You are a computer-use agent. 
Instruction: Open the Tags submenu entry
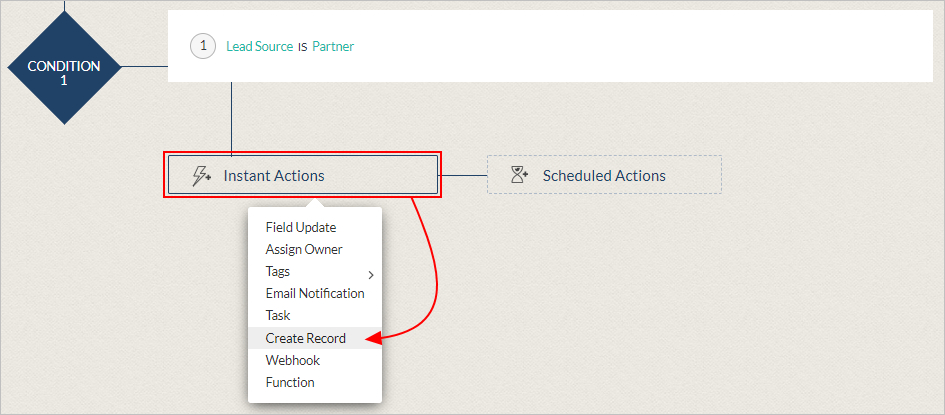point(315,271)
